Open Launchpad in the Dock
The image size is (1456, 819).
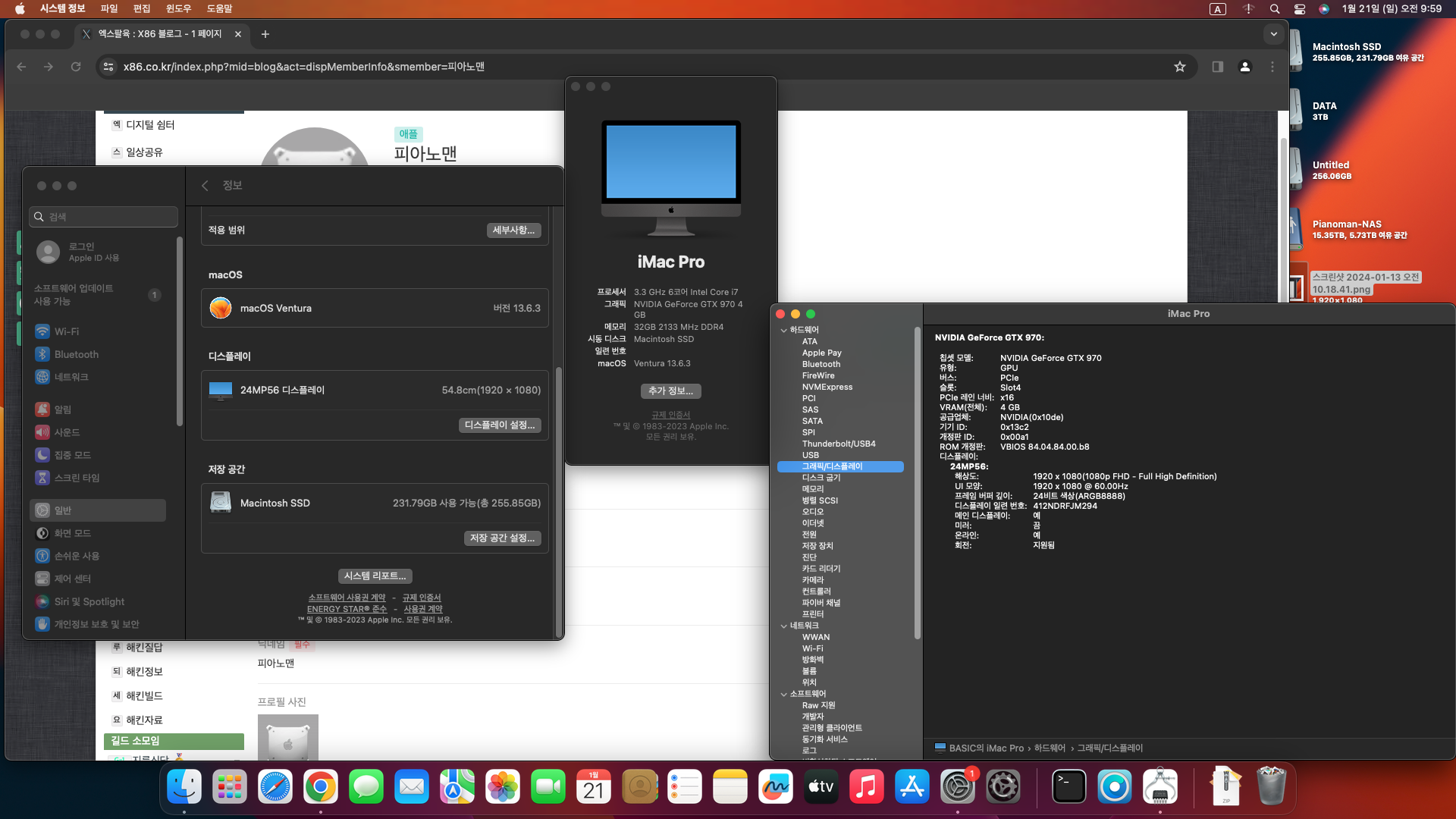pos(230,787)
